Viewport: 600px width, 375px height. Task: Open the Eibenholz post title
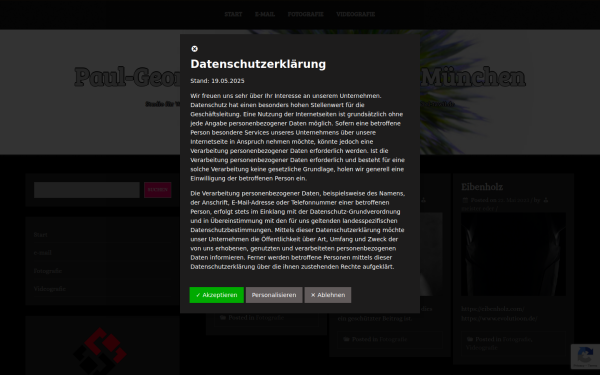point(482,187)
